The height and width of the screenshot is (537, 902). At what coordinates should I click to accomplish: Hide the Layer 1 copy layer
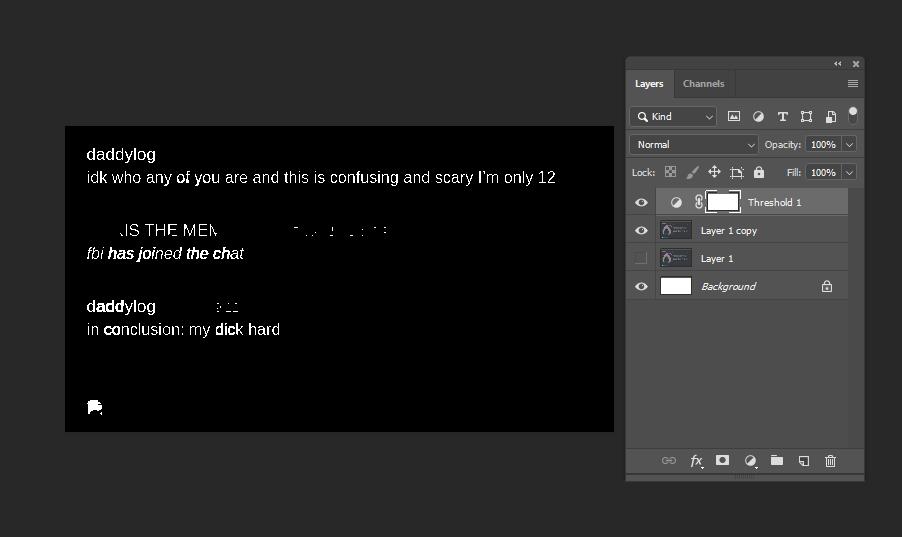point(641,230)
